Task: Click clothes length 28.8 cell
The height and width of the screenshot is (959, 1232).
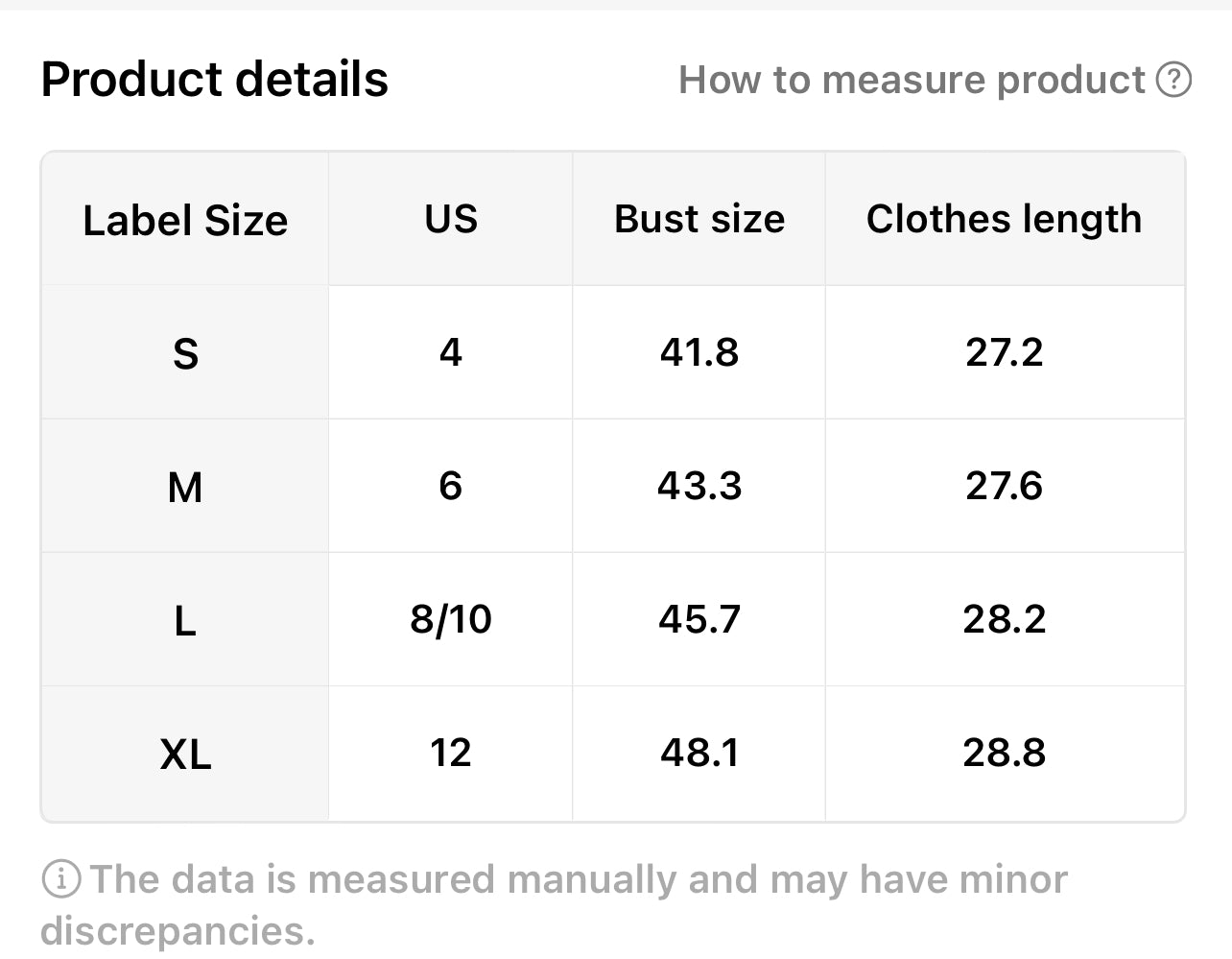Action: click(1005, 753)
